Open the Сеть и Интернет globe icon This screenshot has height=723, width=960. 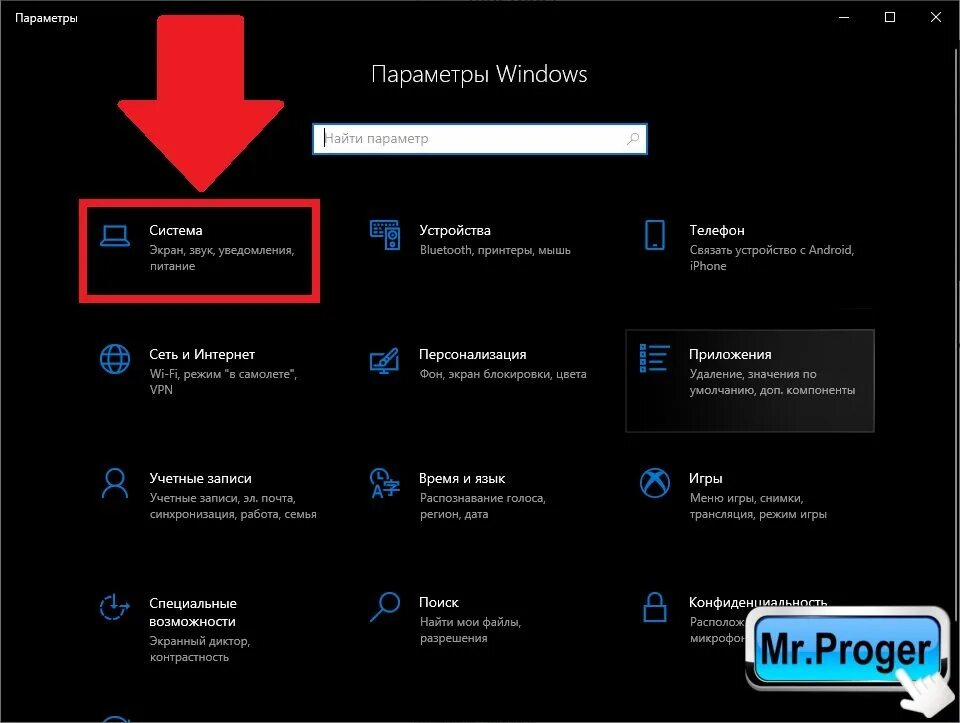114,359
